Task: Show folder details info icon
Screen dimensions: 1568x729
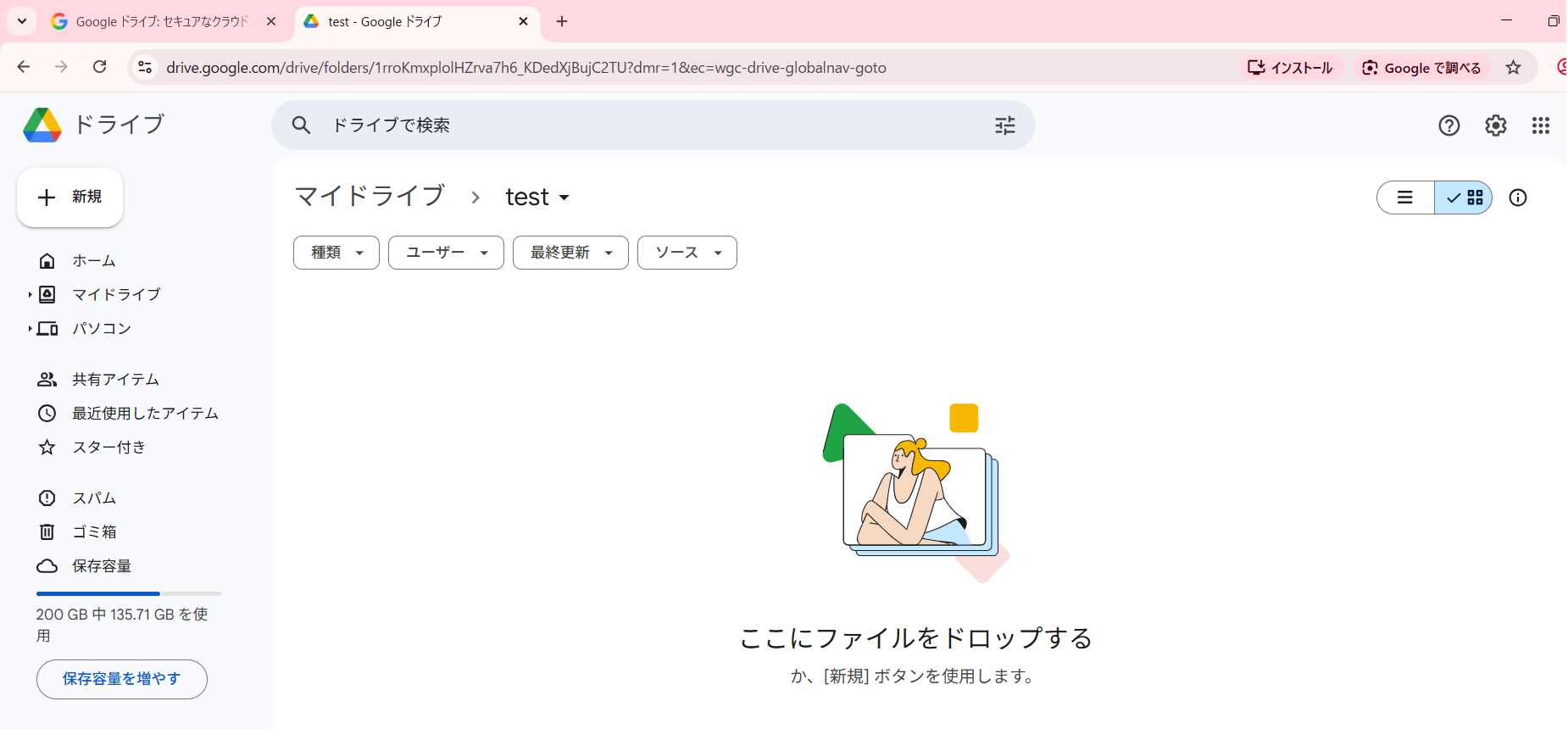Action: tap(1518, 198)
